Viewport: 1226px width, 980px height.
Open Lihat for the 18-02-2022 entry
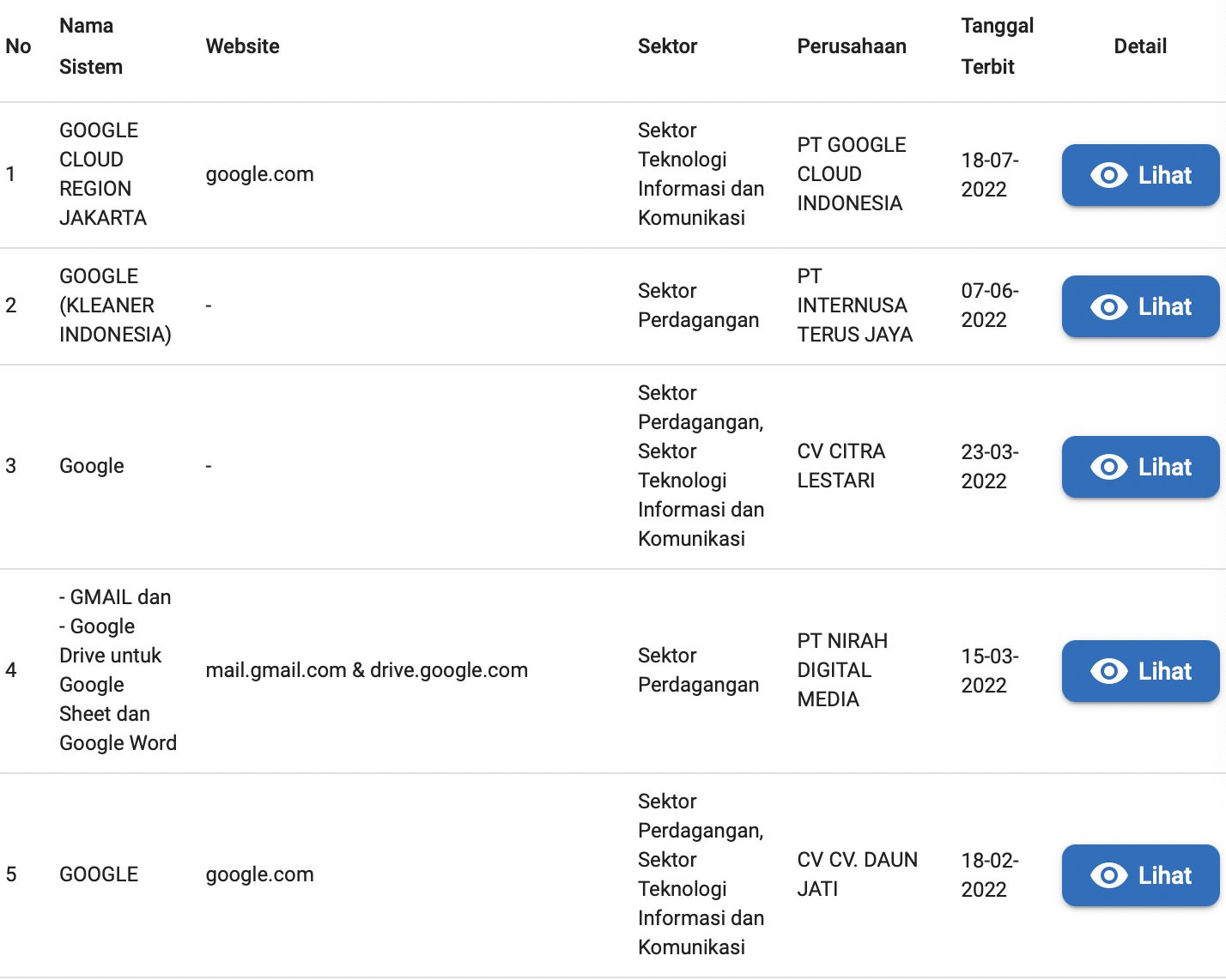click(x=1140, y=875)
